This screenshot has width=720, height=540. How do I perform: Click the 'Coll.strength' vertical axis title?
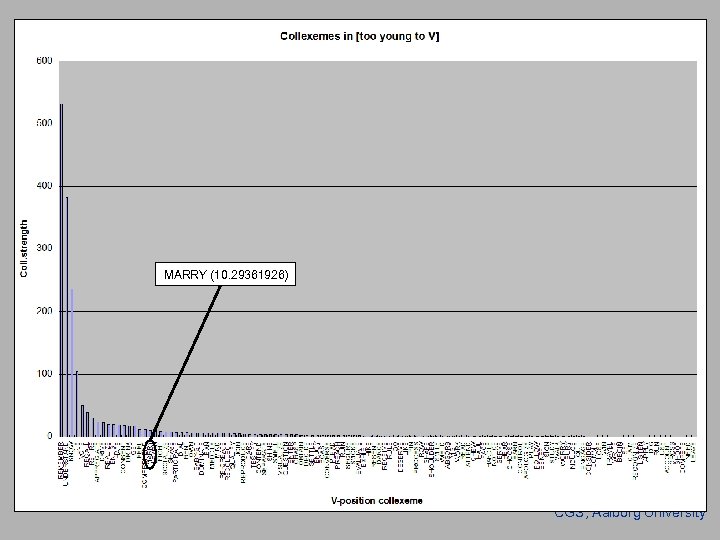coord(24,248)
